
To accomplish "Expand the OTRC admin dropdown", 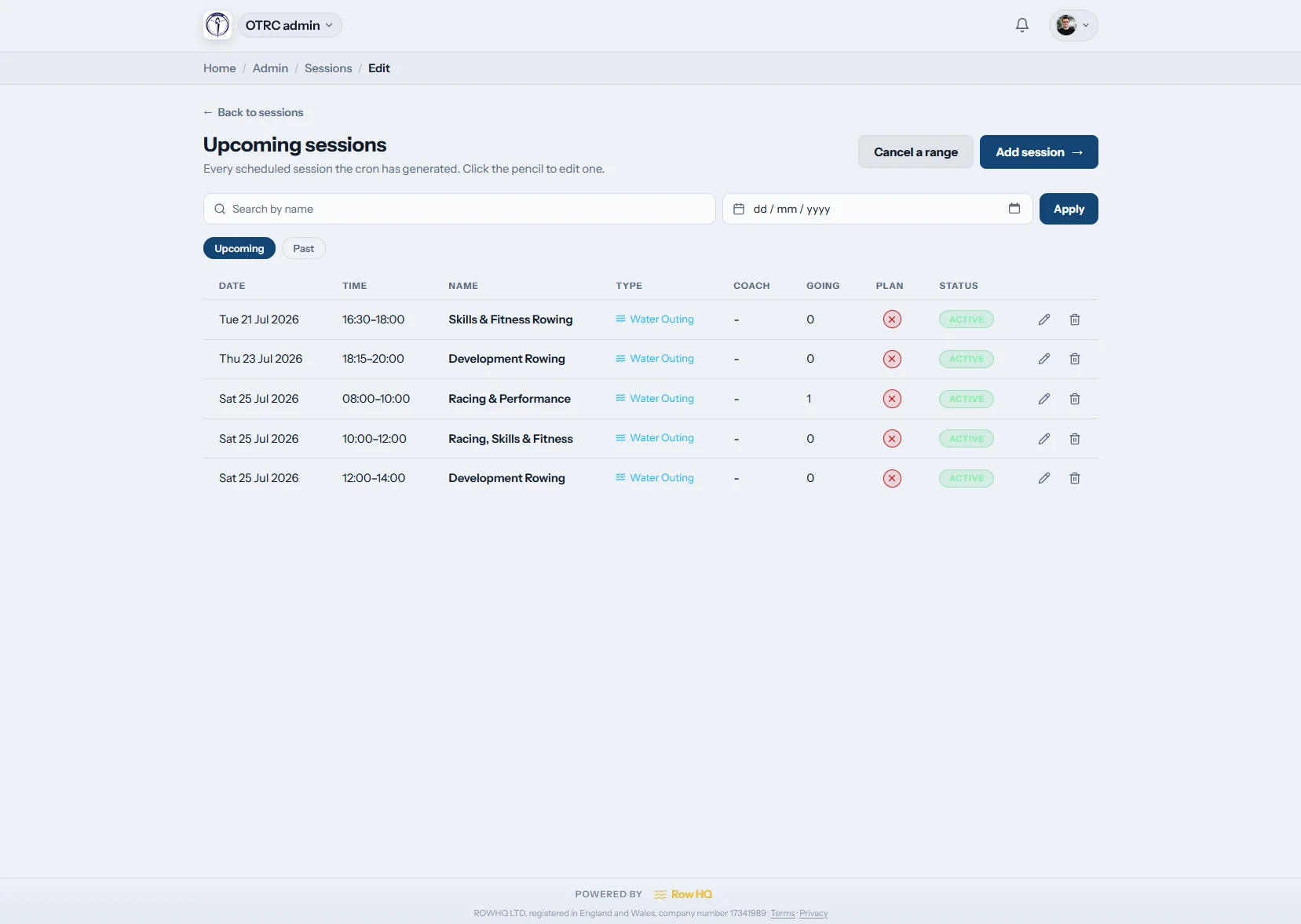I will click(x=290, y=25).
